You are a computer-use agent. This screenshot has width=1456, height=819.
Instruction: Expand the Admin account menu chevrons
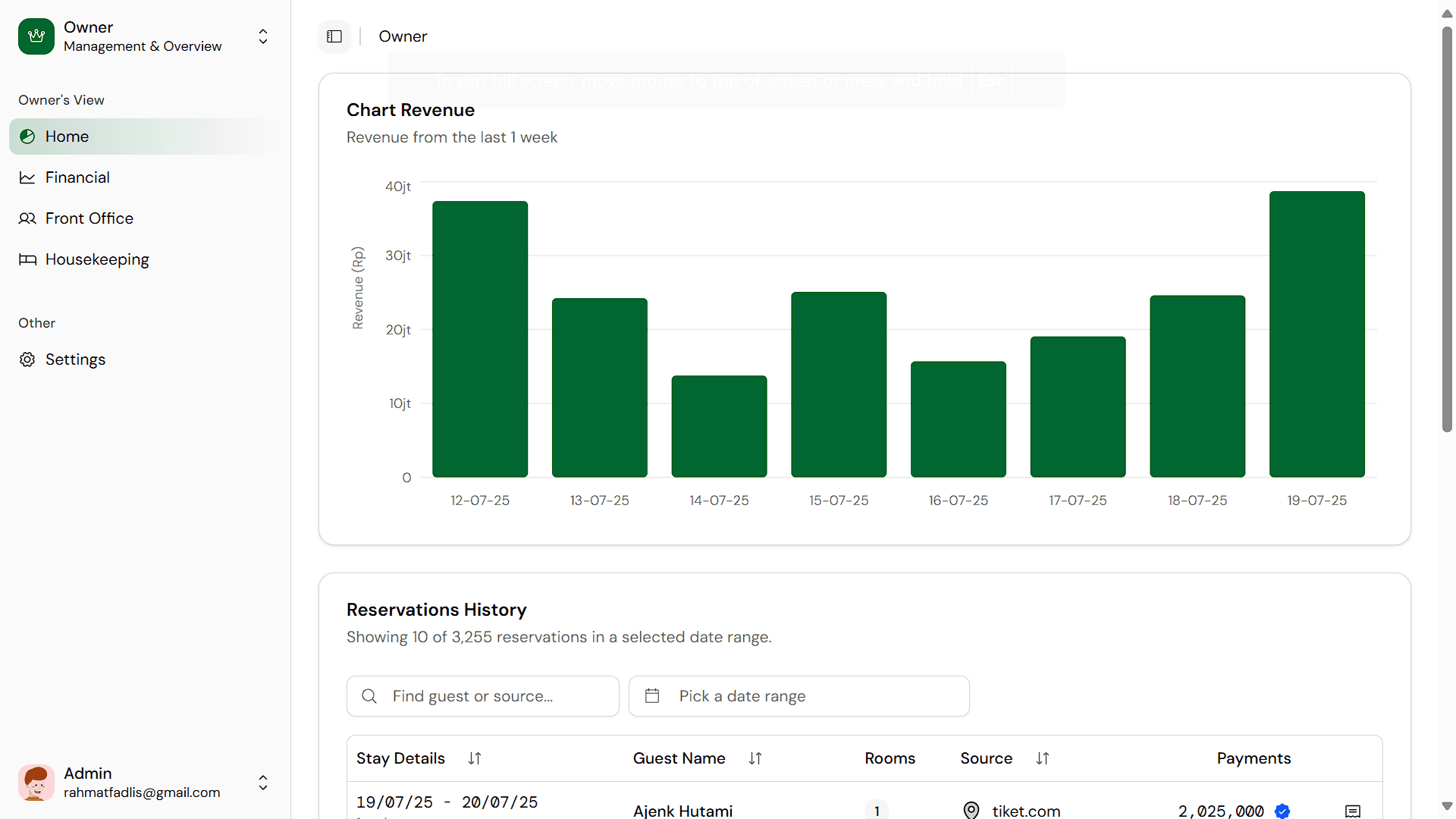point(262,783)
